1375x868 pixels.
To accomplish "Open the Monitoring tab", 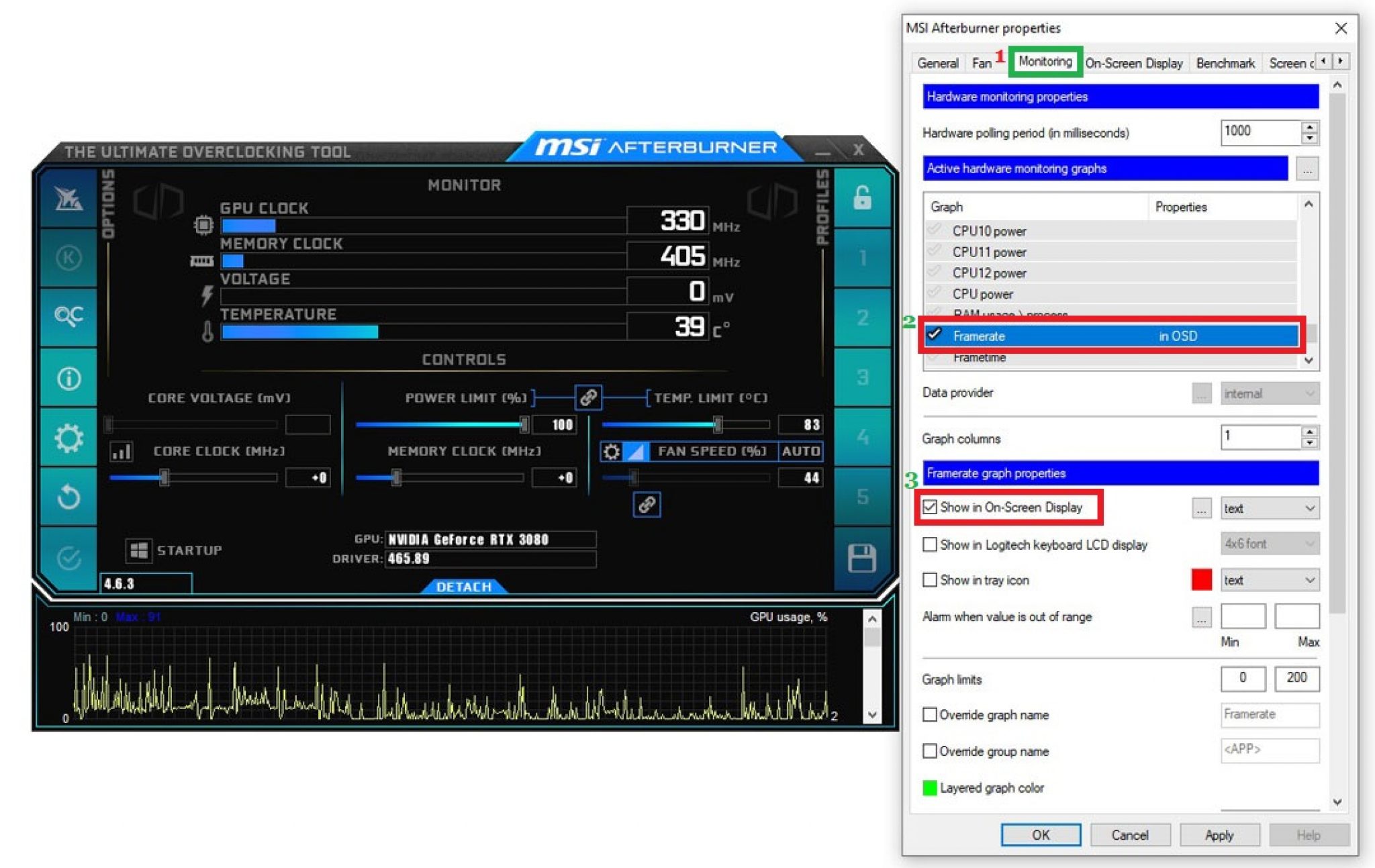I will click(1045, 62).
